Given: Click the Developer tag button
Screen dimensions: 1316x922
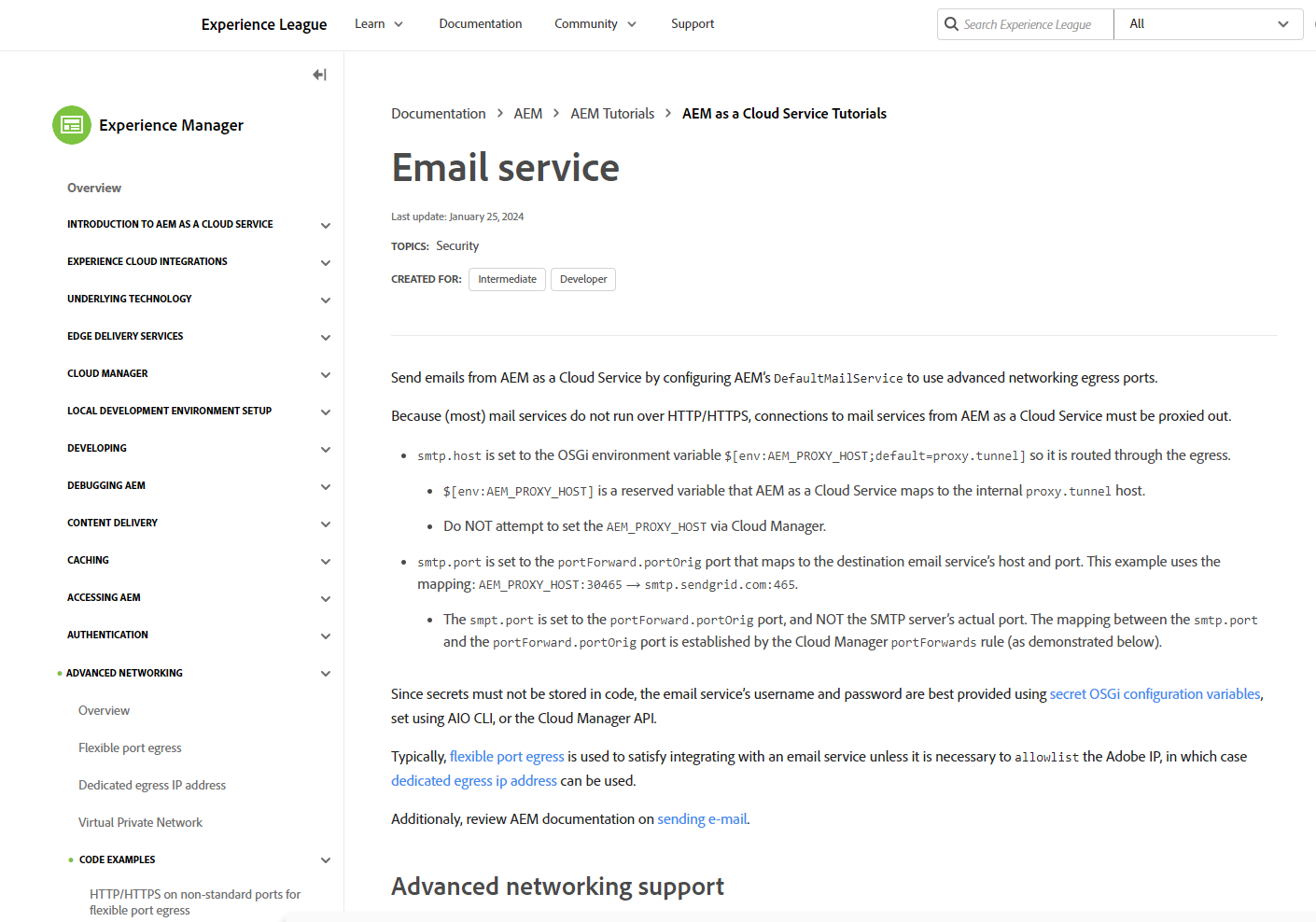Looking at the screenshot, I should [x=583, y=279].
